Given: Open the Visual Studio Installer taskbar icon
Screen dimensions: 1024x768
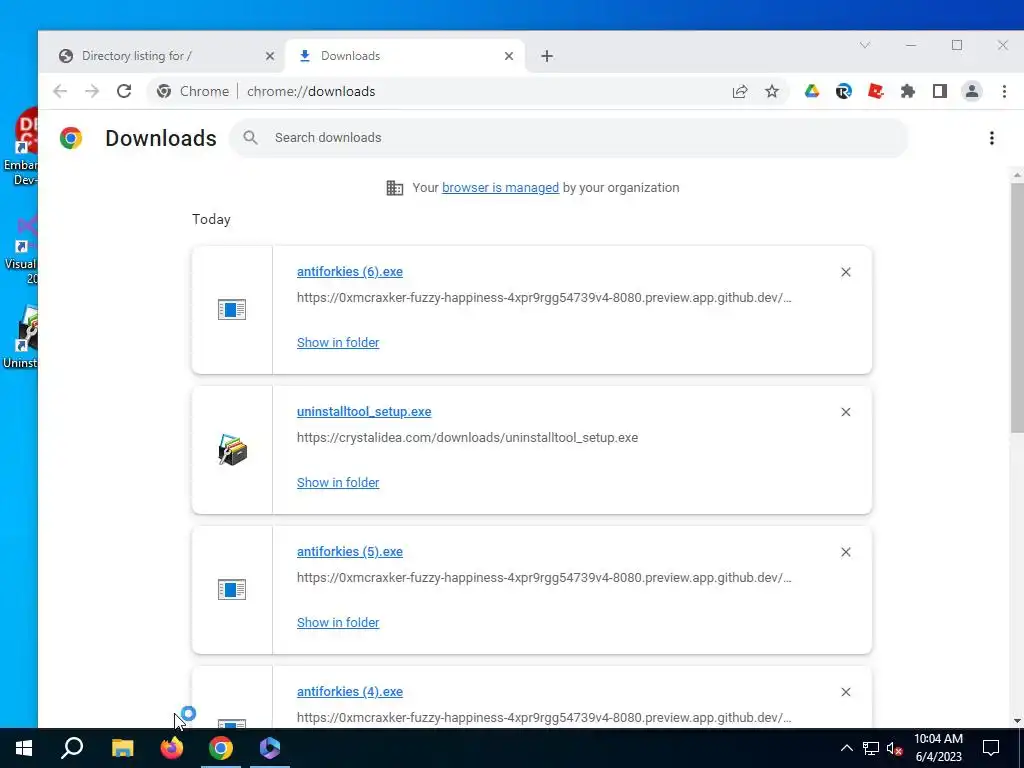Looking at the screenshot, I should coord(270,748).
